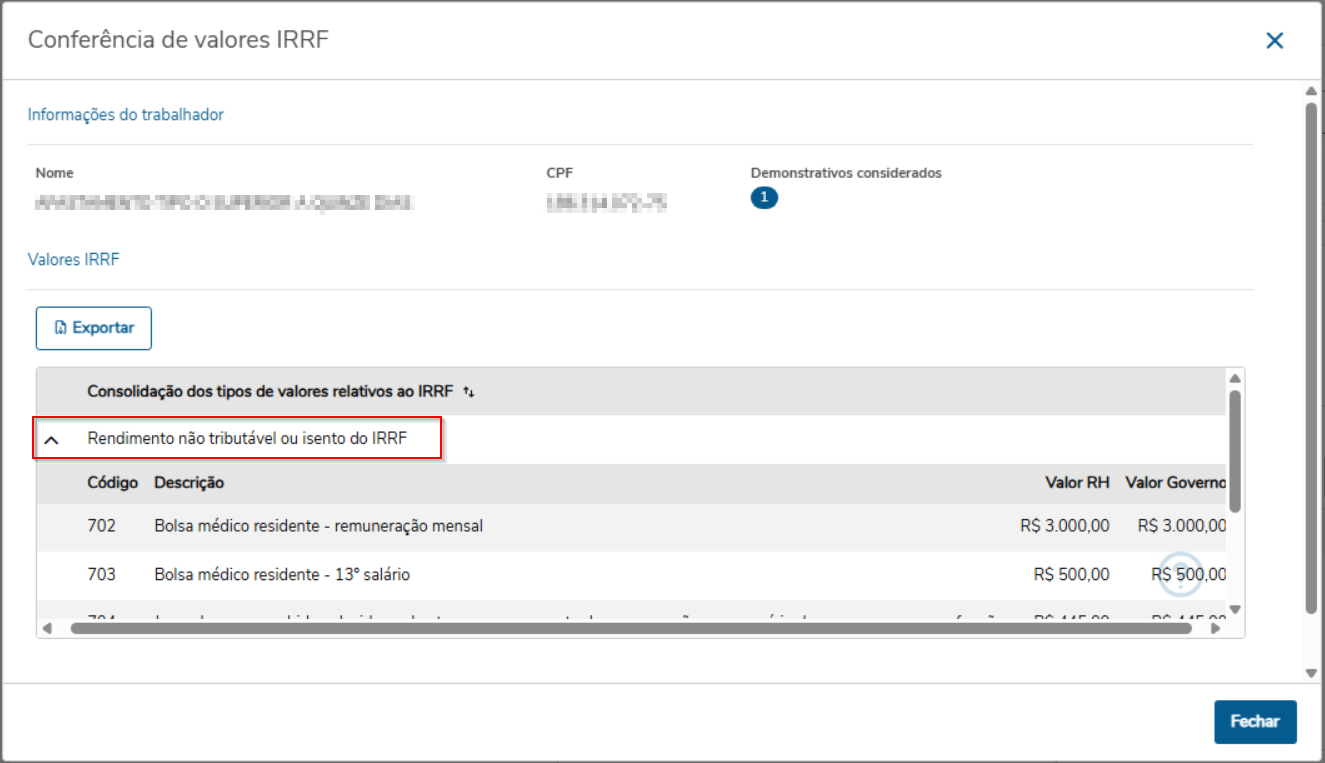The image size is (1325, 763).
Task: Click 'Bolsa médico residente - 13° salário'
Action: coord(282,575)
